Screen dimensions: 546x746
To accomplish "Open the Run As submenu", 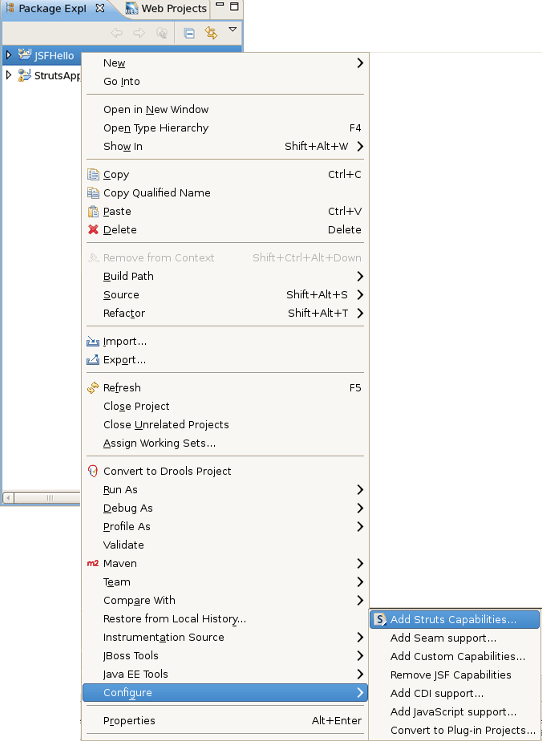I will click(x=225, y=490).
